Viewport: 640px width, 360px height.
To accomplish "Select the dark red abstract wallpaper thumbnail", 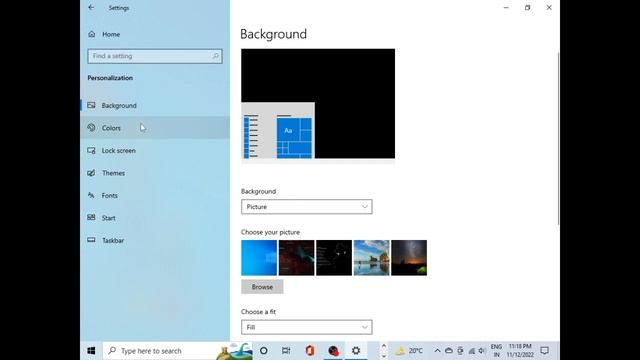I will click(x=296, y=258).
